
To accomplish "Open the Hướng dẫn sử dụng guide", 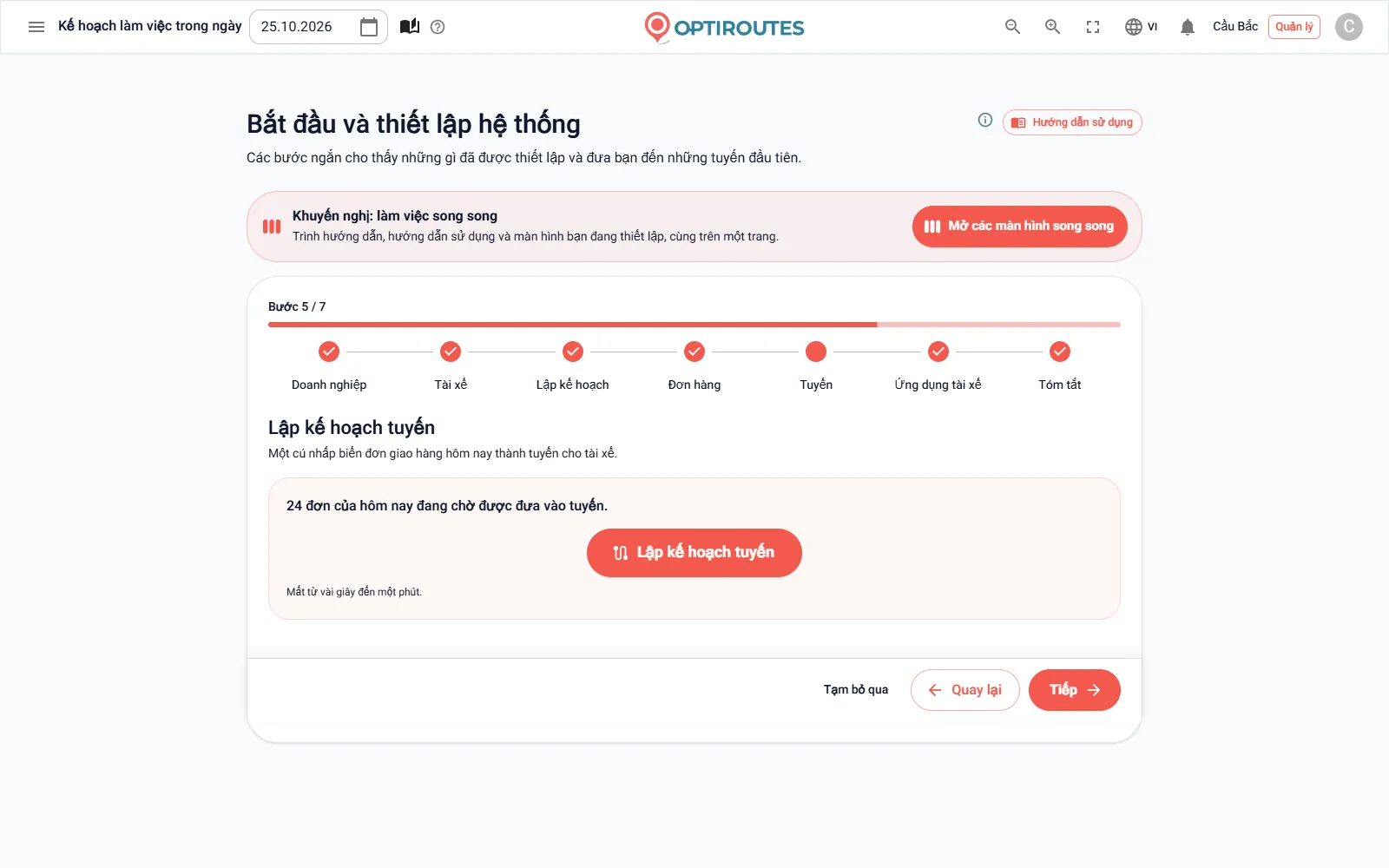I will coord(1072,122).
